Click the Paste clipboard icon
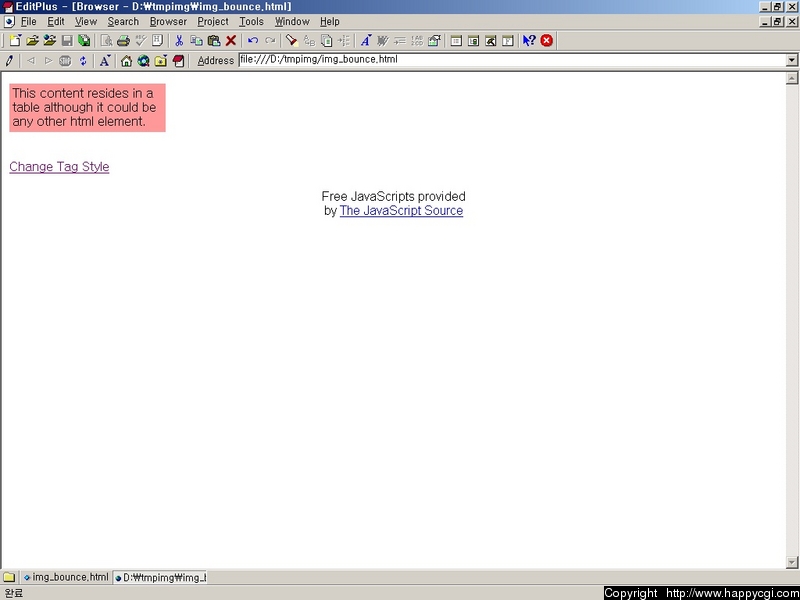The image size is (800, 600). (214, 41)
